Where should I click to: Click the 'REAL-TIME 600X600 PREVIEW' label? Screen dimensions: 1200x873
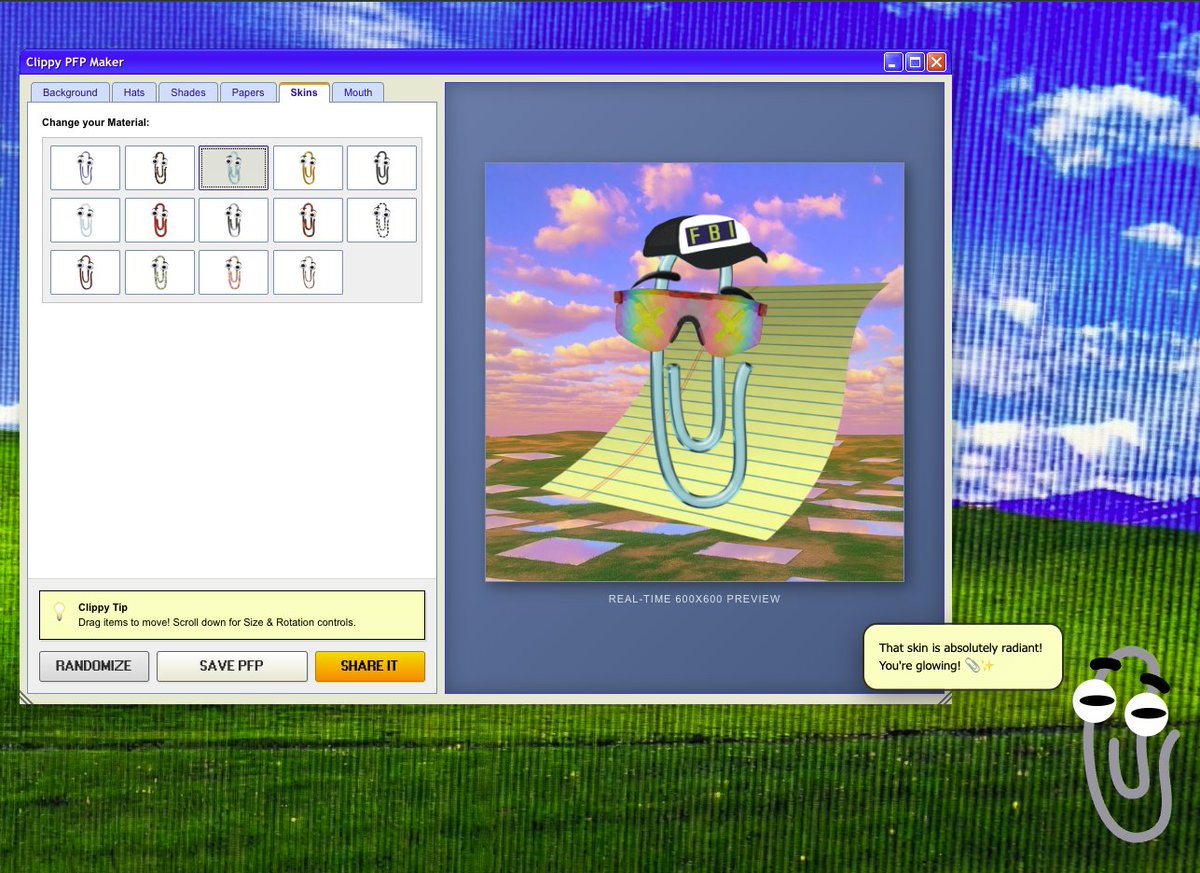tap(694, 599)
